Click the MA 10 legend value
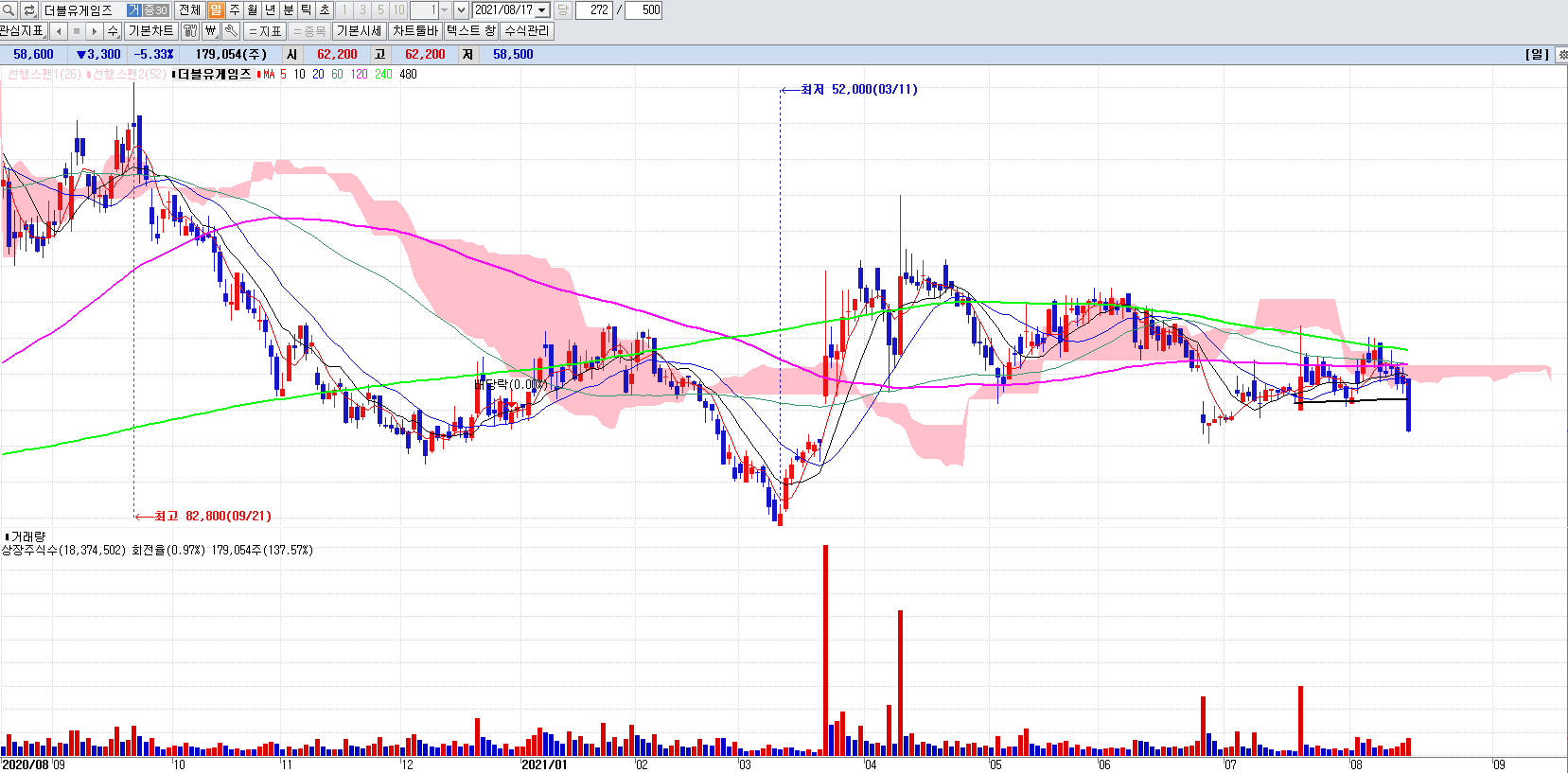Image resolution: width=1568 pixels, height=773 pixels. click(299, 74)
